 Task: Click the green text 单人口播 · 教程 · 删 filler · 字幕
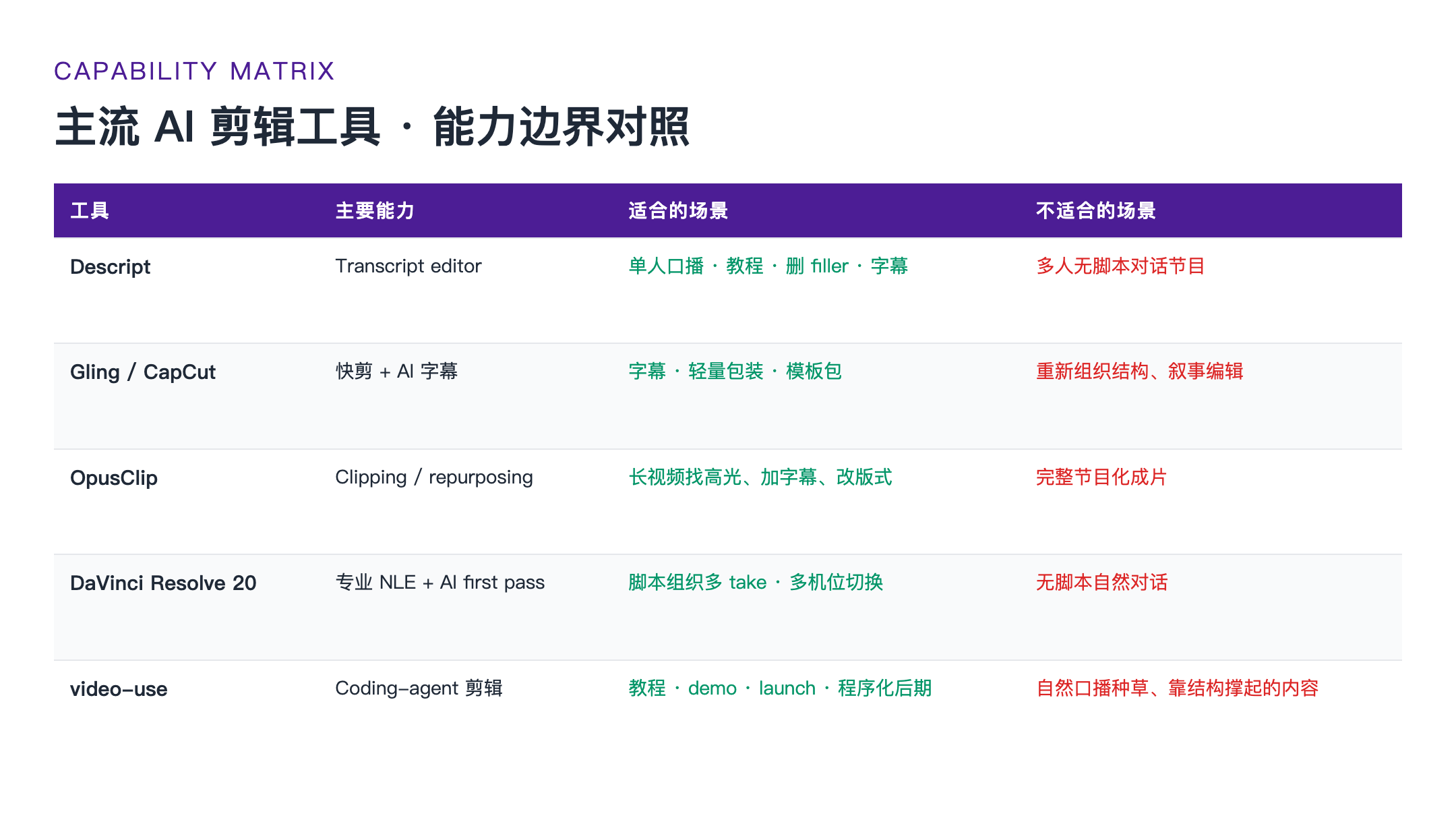[768, 266]
